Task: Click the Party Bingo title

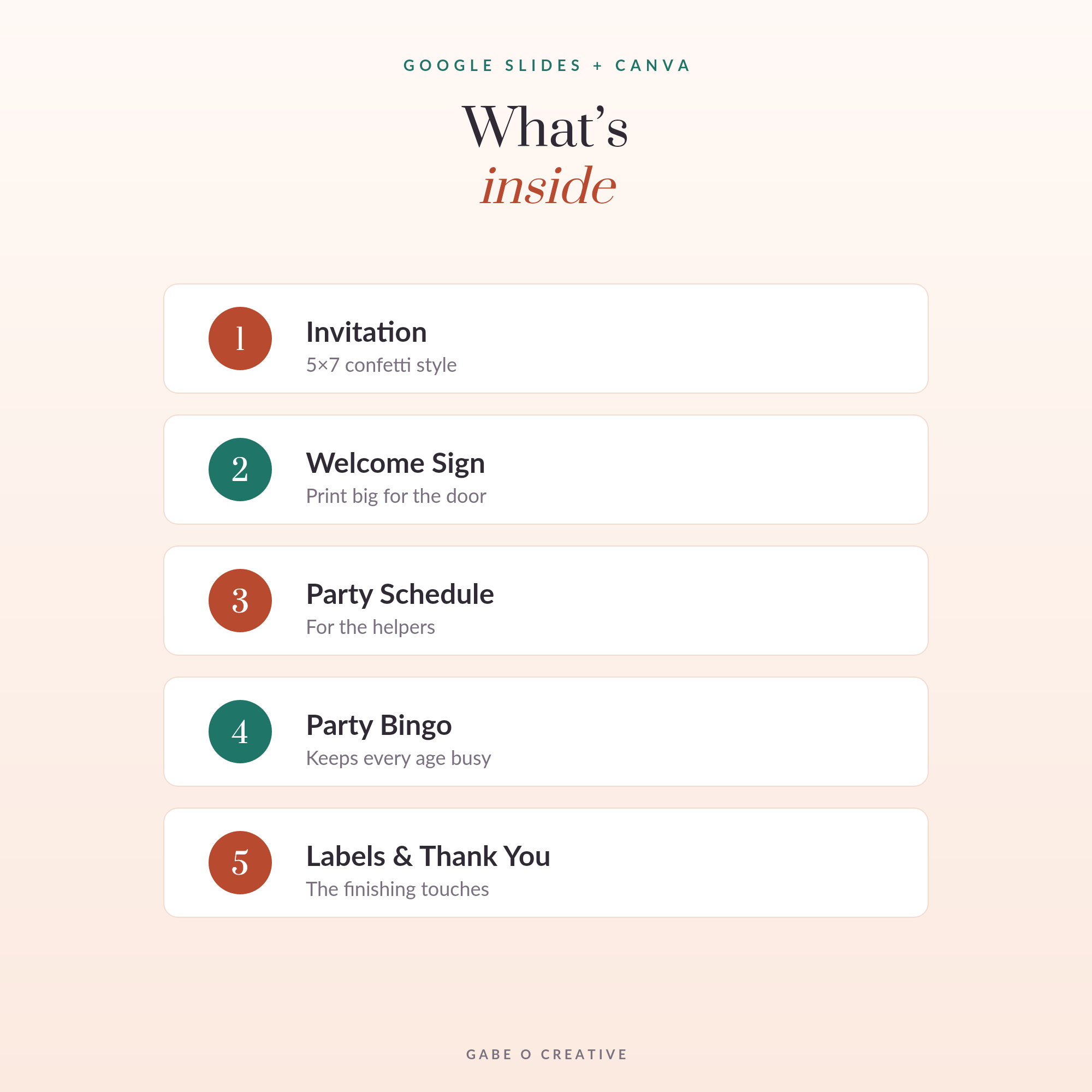Action: pos(379,726)
